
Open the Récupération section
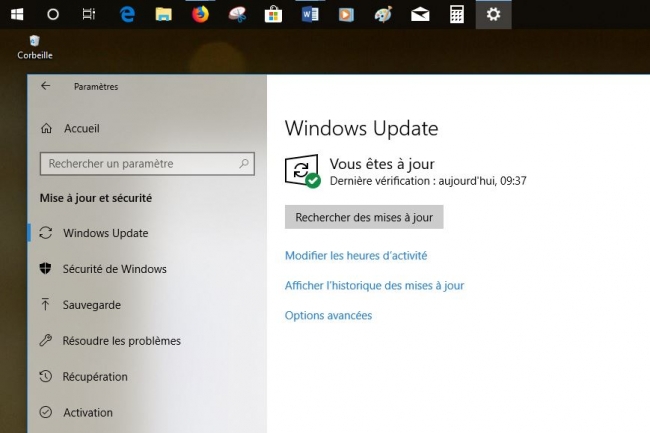[x=95, y=377]
